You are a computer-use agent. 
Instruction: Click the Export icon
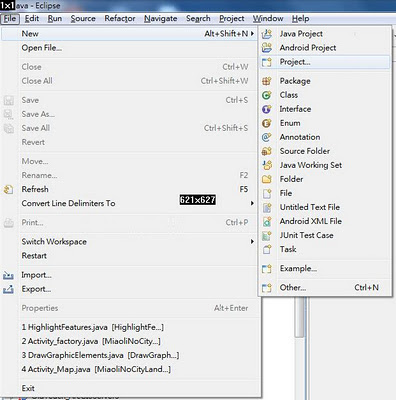pyautogui.click(x=8, y=289)
